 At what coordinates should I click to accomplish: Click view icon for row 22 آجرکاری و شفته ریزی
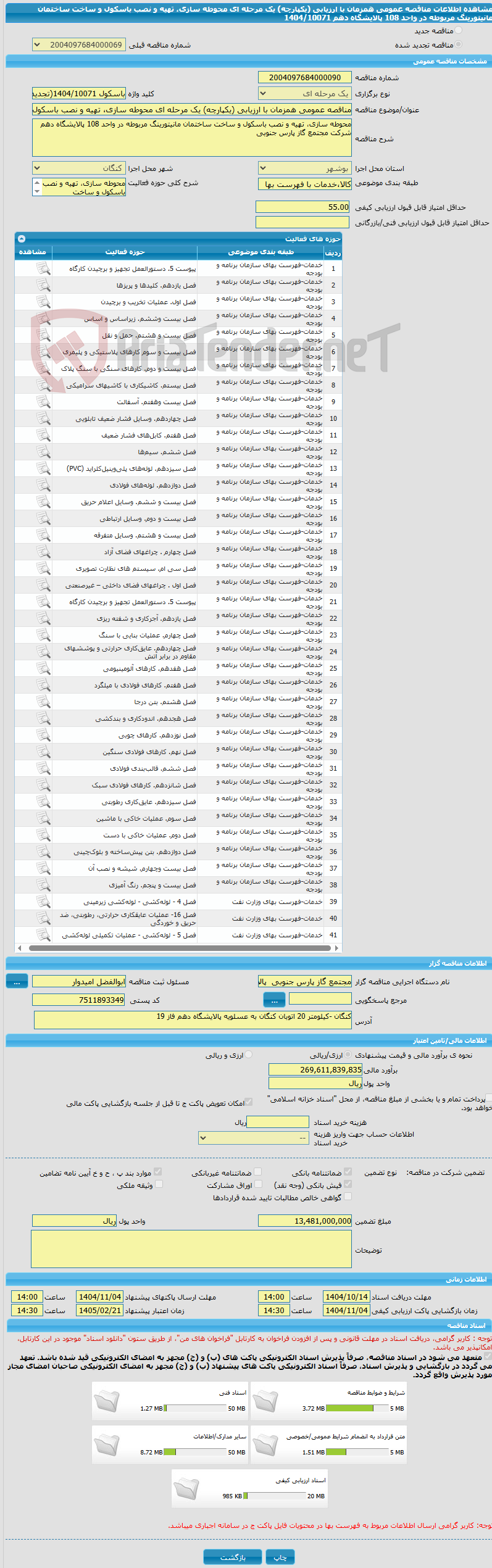click(x=43, y=618)
